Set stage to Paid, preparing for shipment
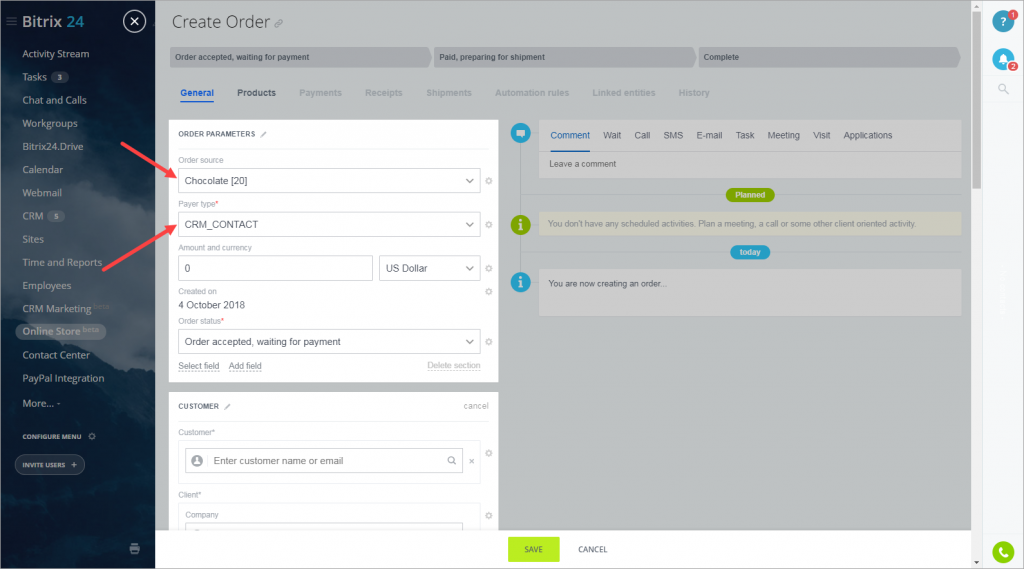 [x=564, y=57]
